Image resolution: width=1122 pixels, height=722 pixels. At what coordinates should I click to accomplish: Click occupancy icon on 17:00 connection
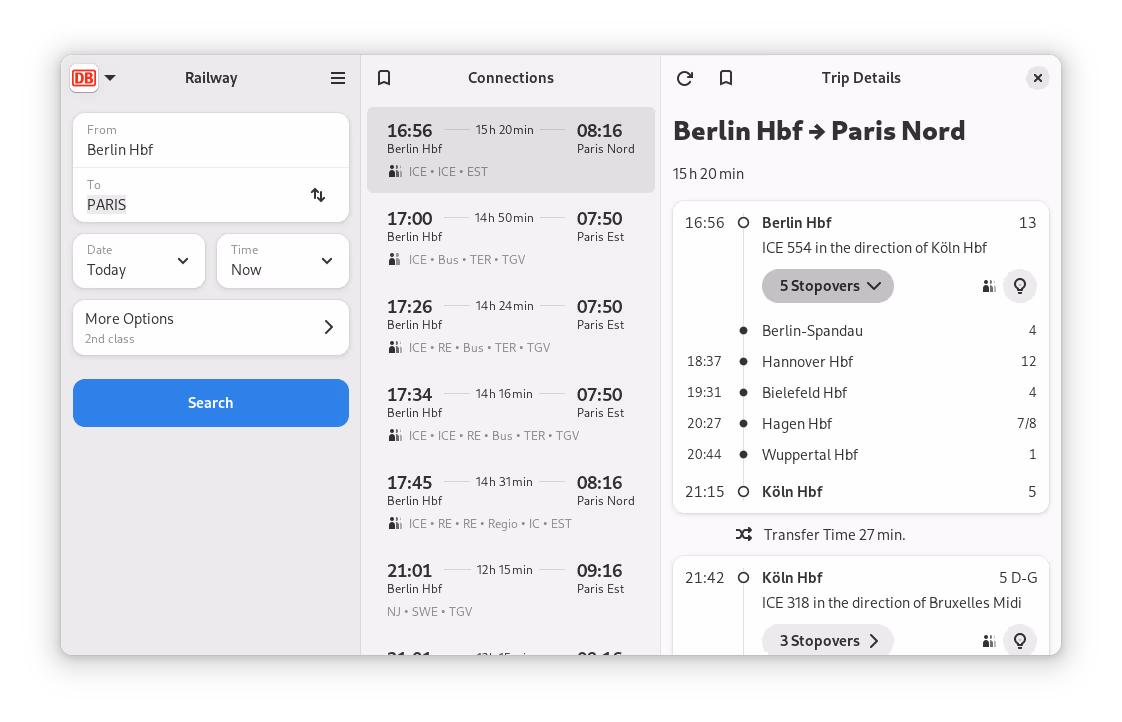pyautogui.click(x=395, y=260)
